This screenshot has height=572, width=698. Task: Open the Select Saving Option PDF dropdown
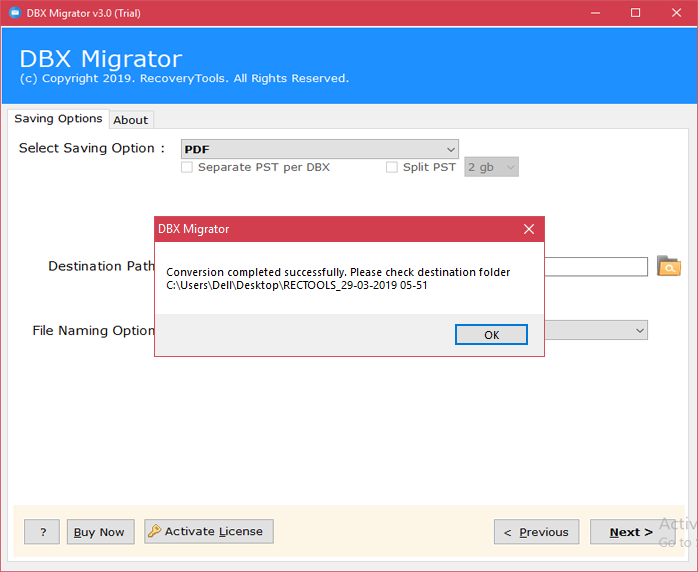point(319,149)
